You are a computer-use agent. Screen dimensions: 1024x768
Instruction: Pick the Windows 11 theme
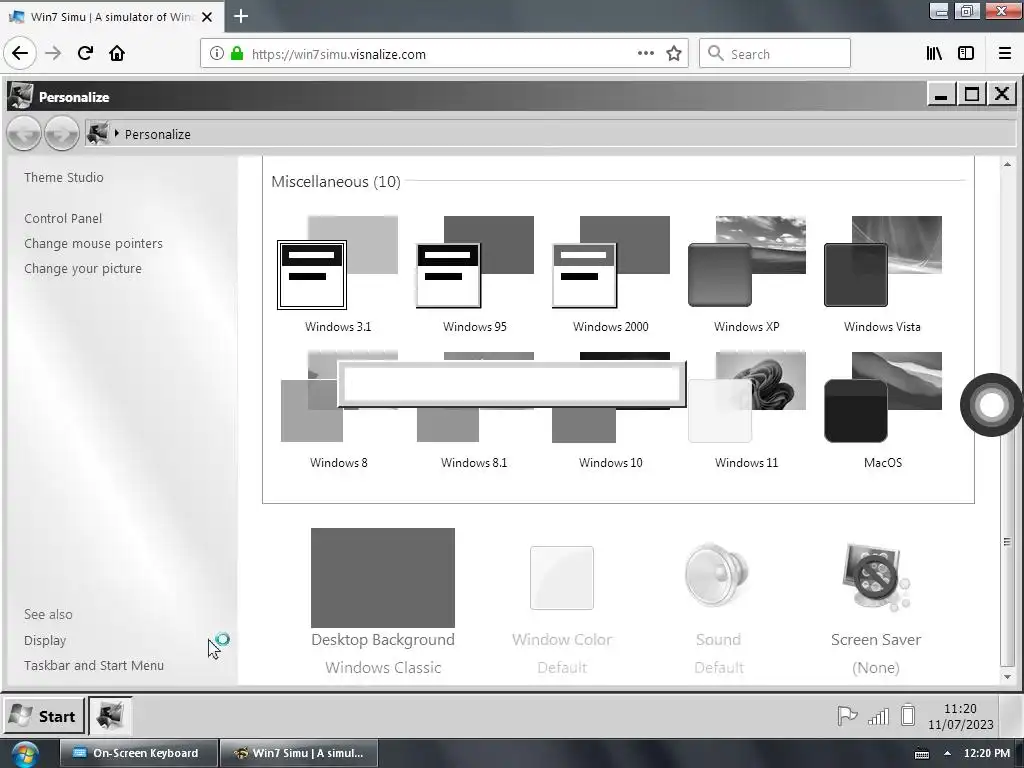[x=746, y=397]
